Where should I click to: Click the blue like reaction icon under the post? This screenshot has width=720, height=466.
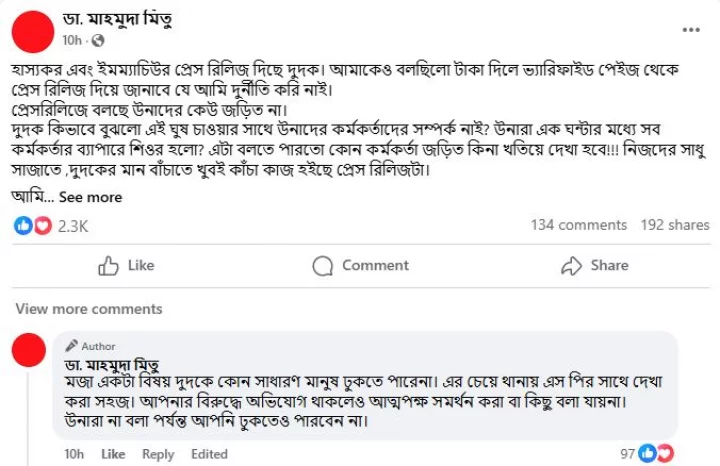pyautogui.click(x=23, y=225)
